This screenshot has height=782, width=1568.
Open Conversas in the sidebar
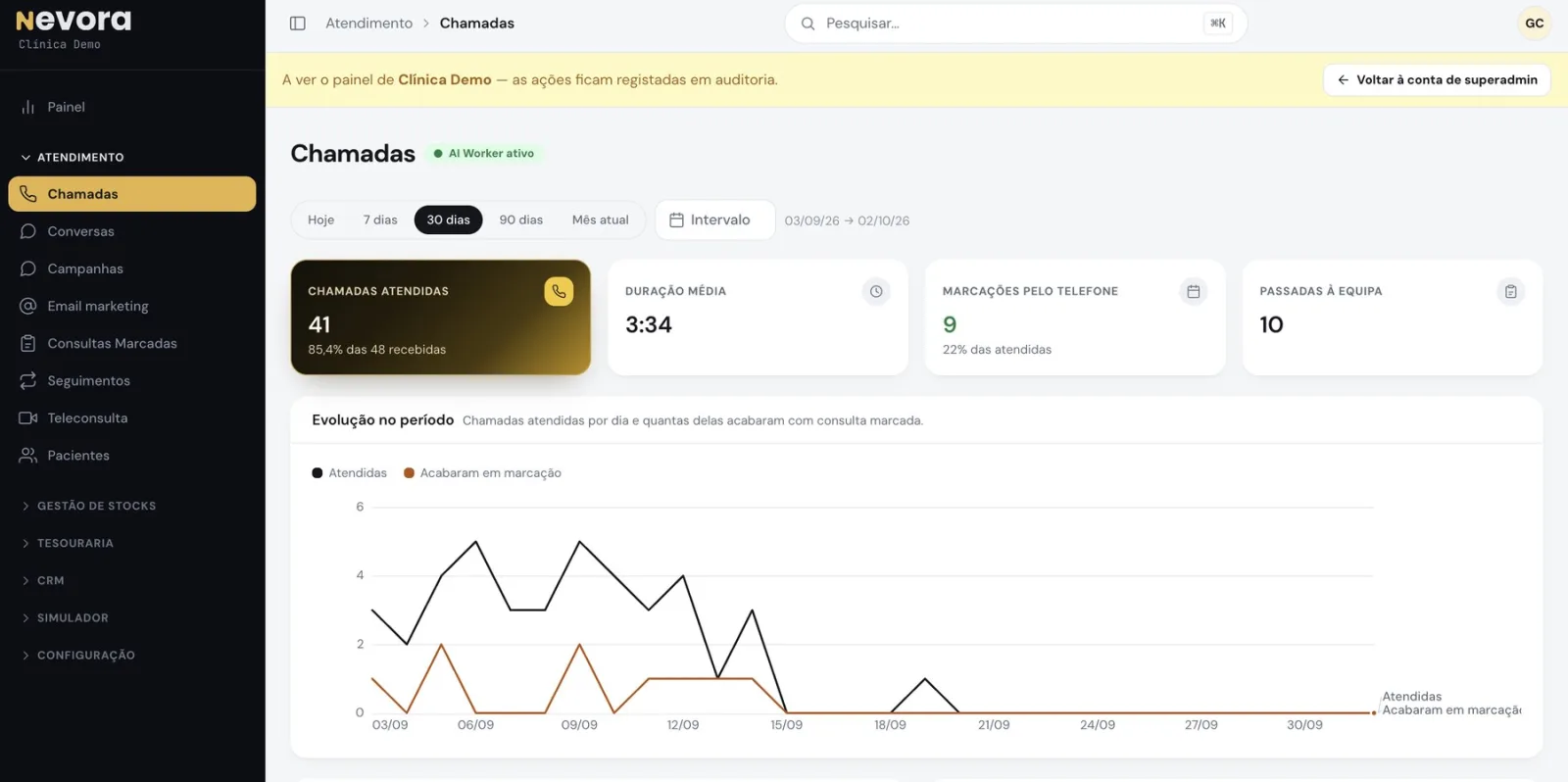coord(131,231)
